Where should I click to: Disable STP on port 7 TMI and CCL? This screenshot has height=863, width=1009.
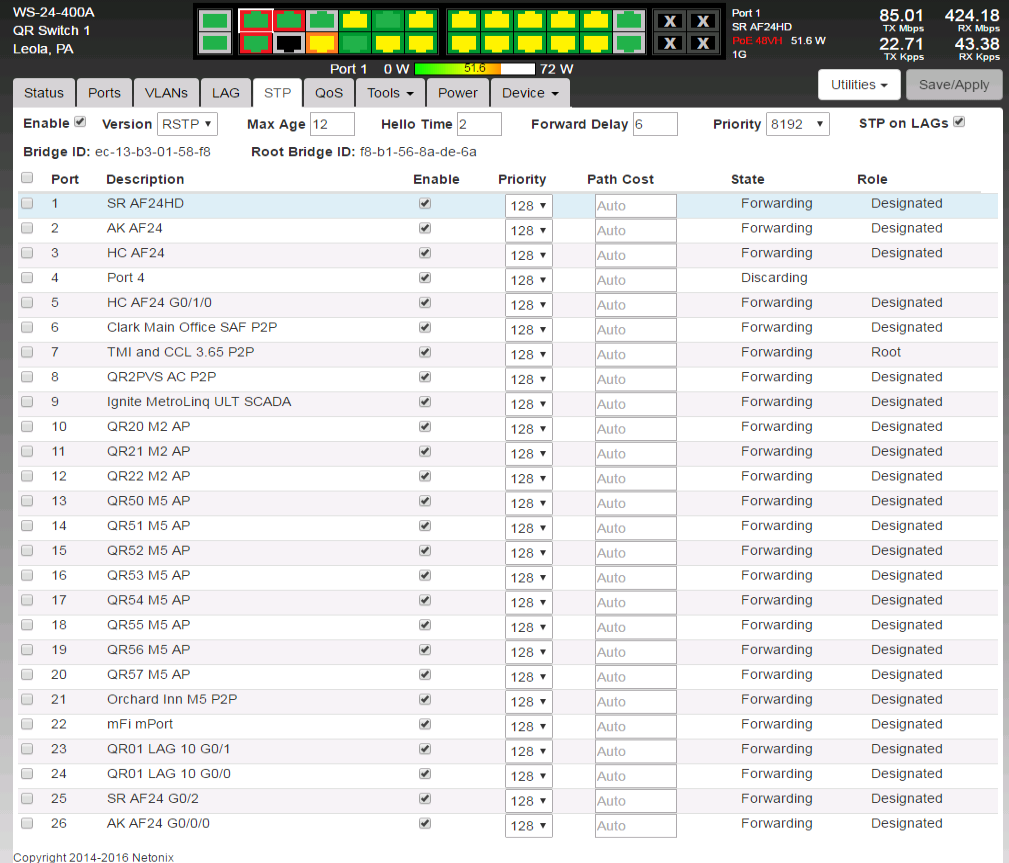point(425,352)
